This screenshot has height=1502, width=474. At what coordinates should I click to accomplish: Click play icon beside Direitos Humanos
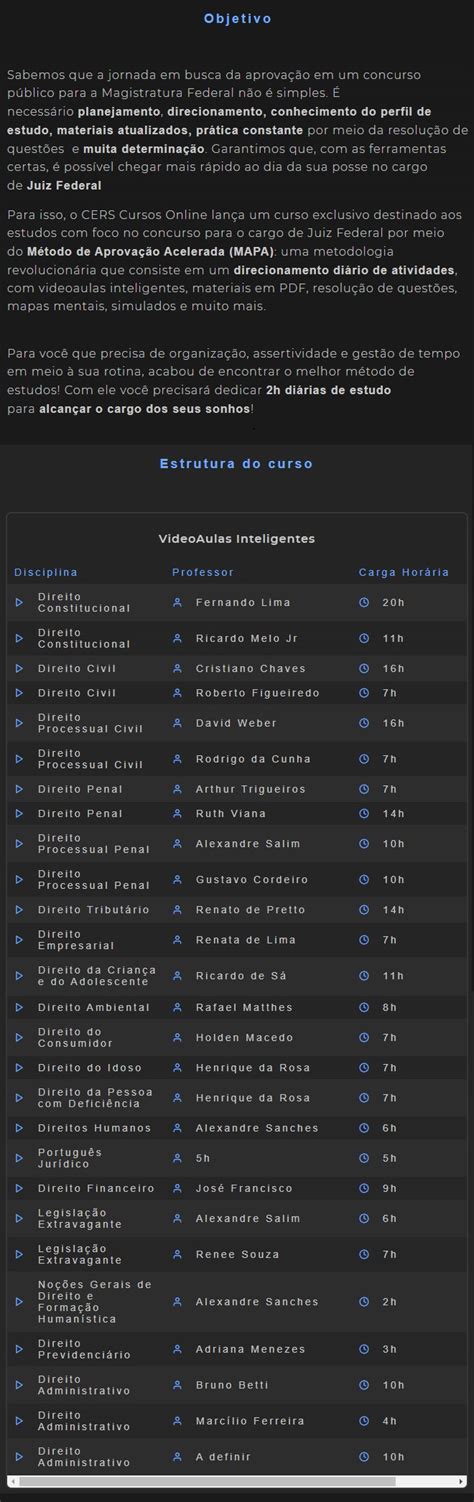[x=19, y=1128]
